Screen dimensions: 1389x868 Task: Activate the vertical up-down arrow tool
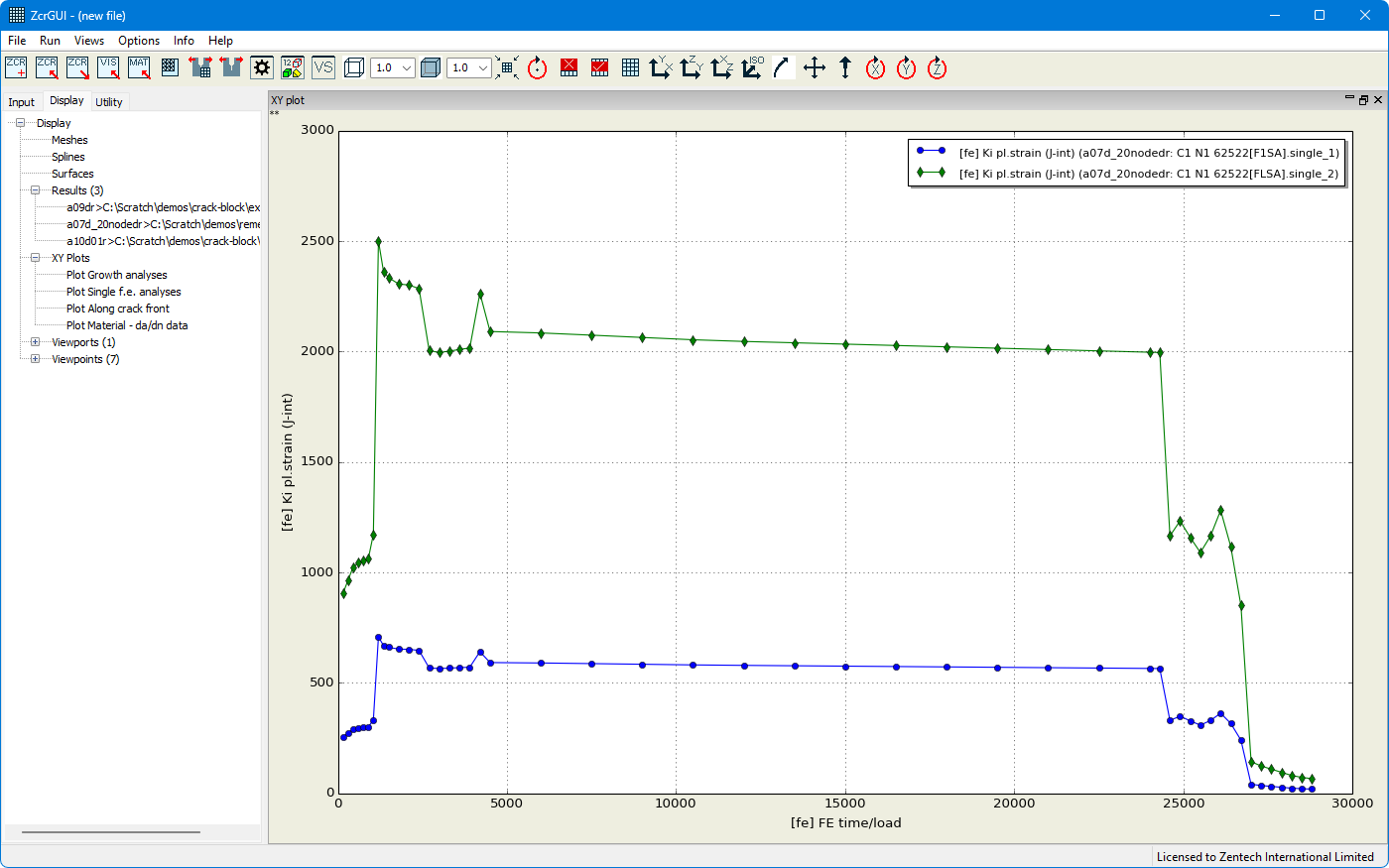tap(845, 67)
